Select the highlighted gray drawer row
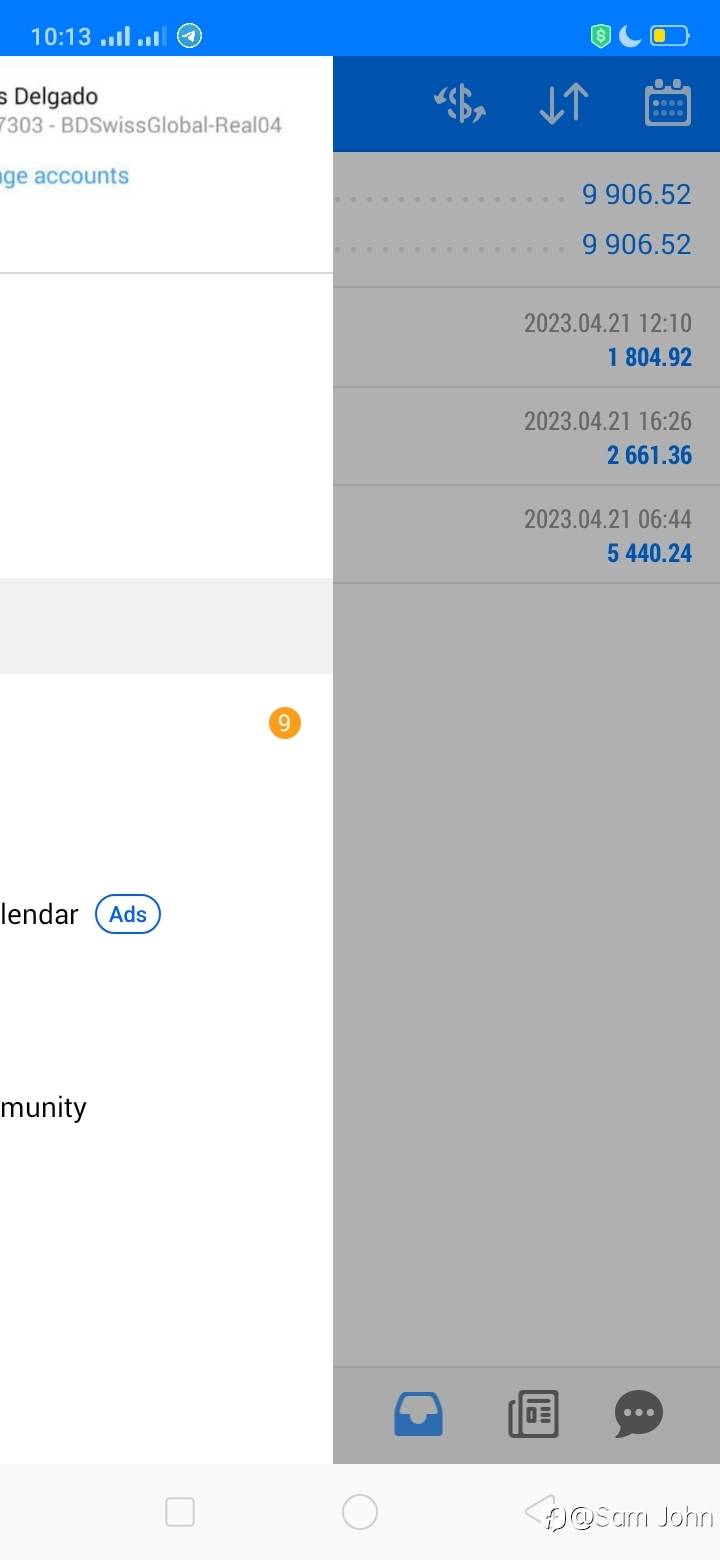 pyautogui.click(x=166, y=626)
